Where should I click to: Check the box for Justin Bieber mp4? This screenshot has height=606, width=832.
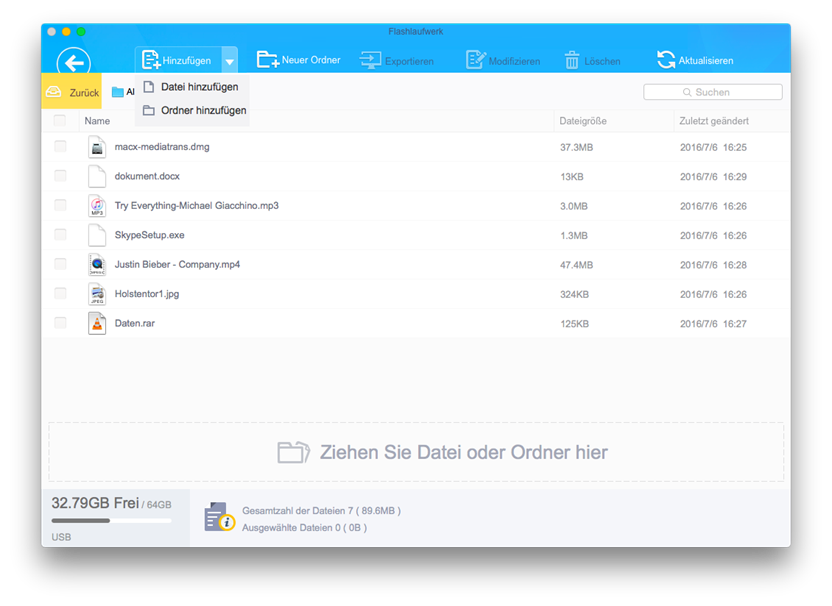tap(60, 264)
